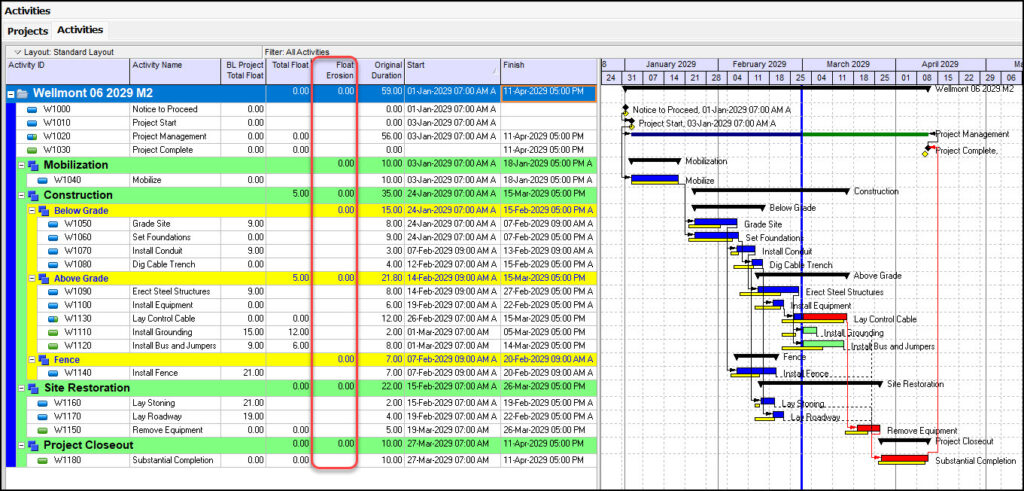Sort by the Start column header
This screenshot has height=491, width=1024.
tap(453, 71)
